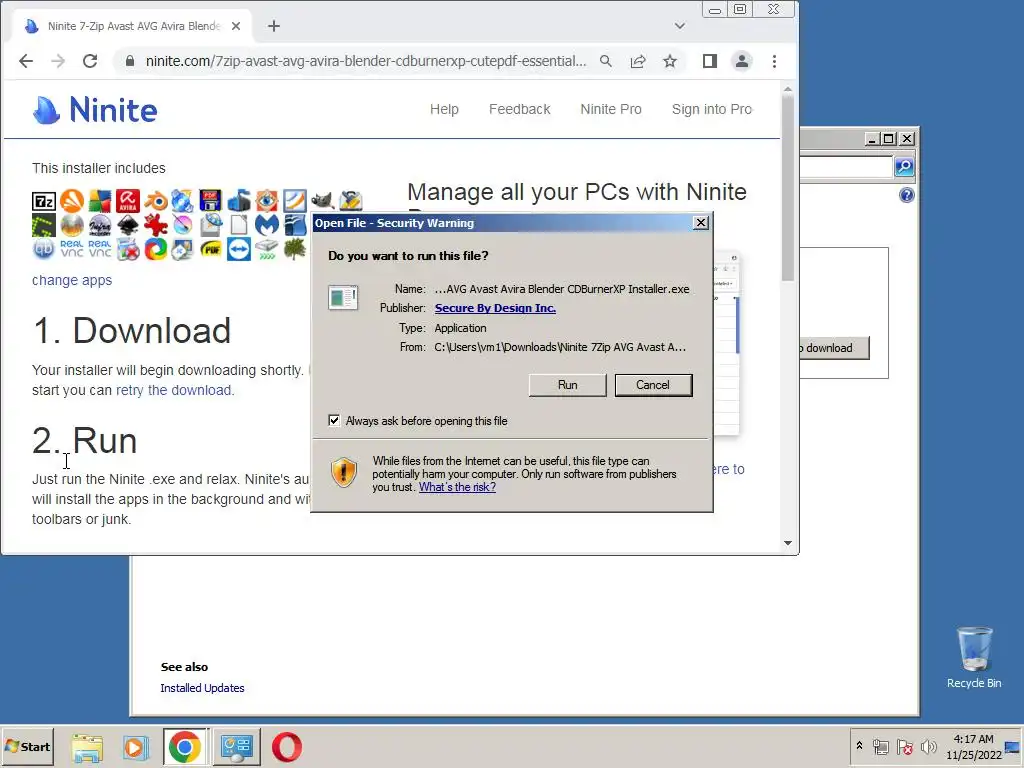This screenshot has width=1024, height=768.
Task: Click the ImgBurn disc icon
Action: pyautogui.click(x=72, y=225)
